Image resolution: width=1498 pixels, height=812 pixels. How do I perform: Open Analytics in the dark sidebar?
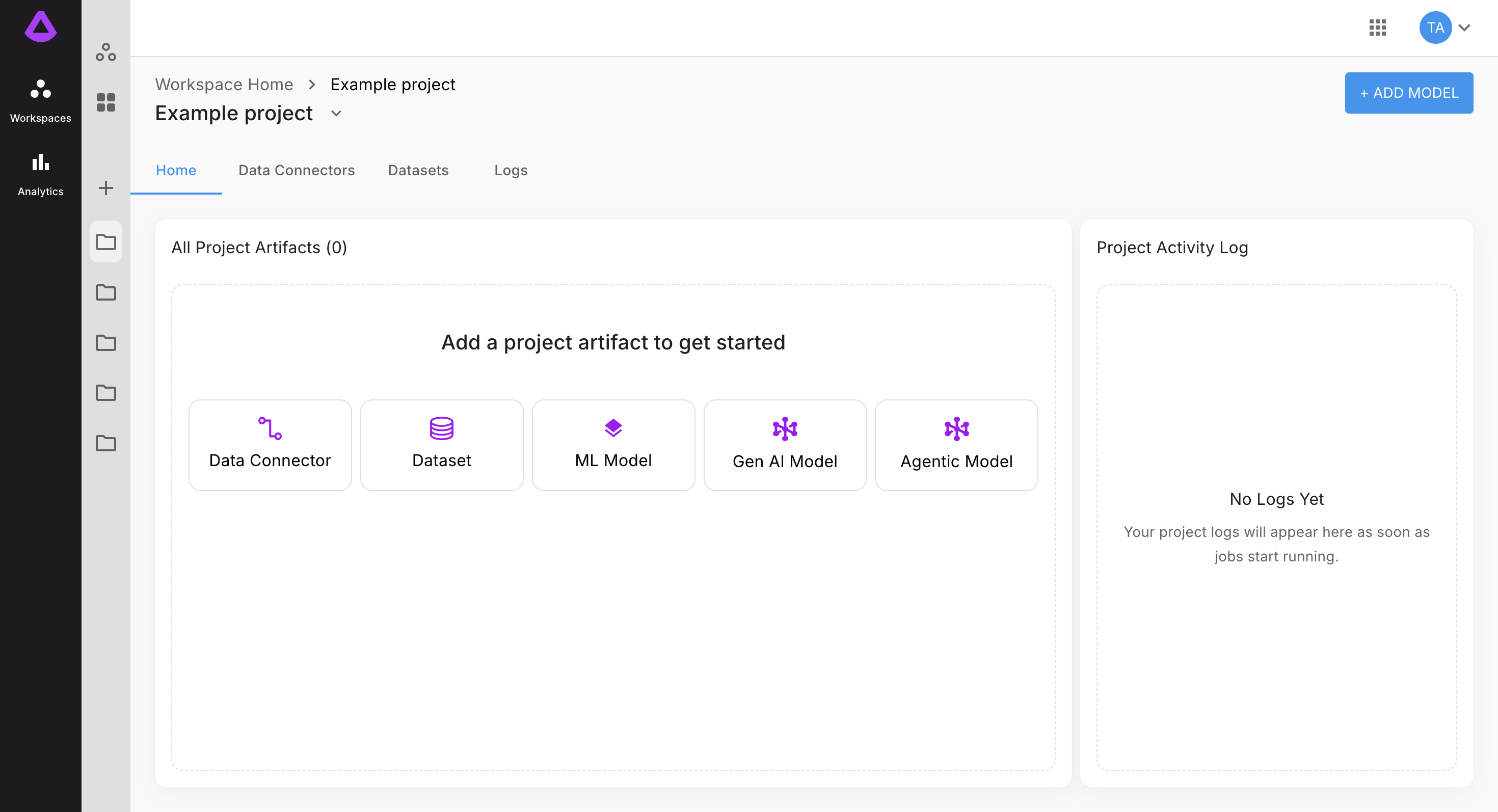click(40, 174)
